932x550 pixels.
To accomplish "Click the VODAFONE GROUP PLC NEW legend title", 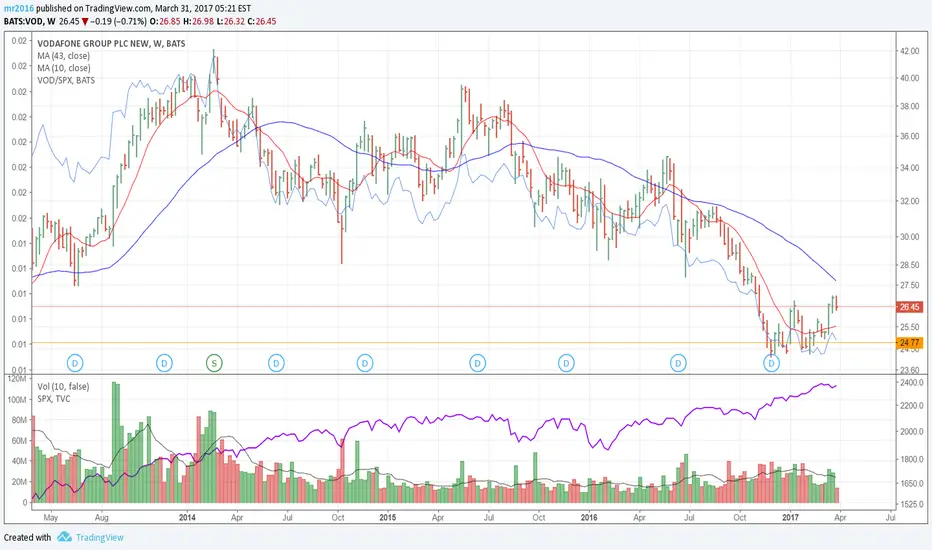I will coord(111,43).
